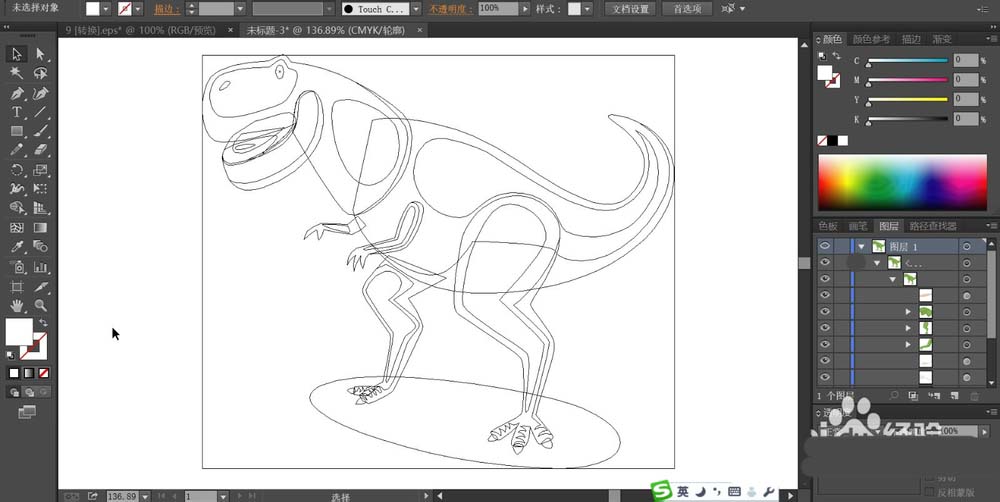Select the Column Graph tool

tap(40, 267)
